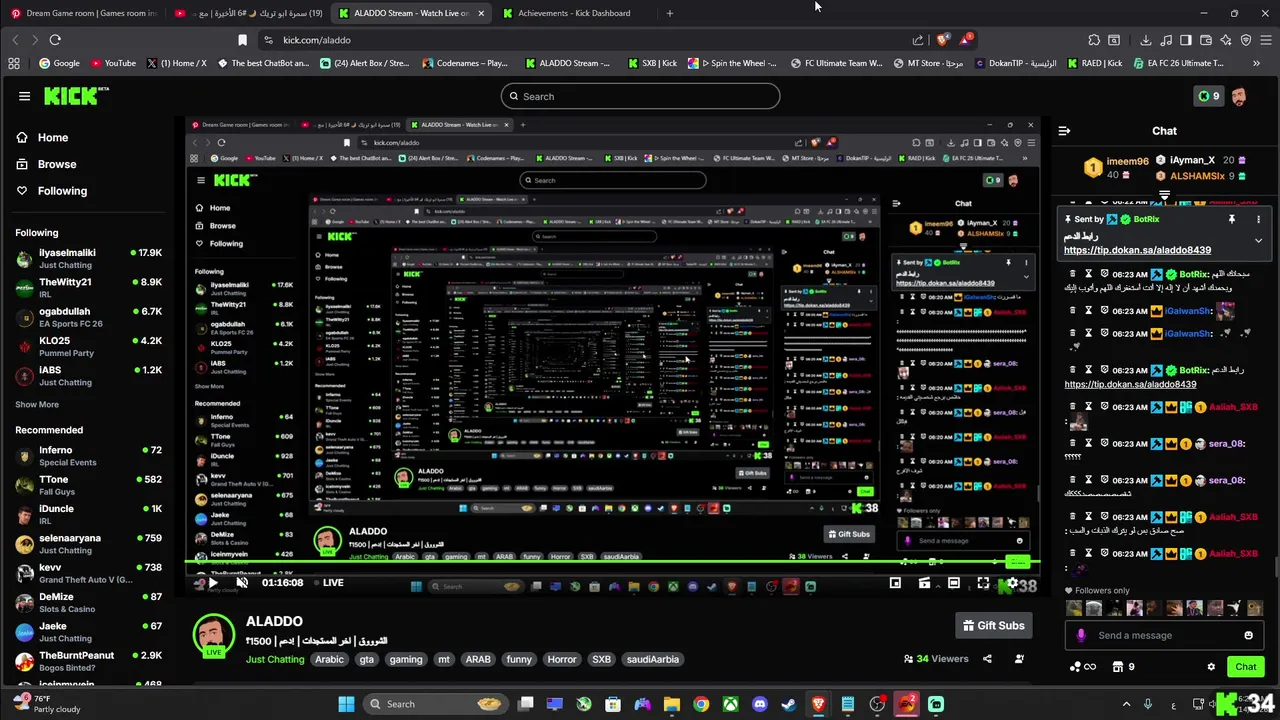Click the Send a message field
1280x720 pixels.
(1164, 635)
